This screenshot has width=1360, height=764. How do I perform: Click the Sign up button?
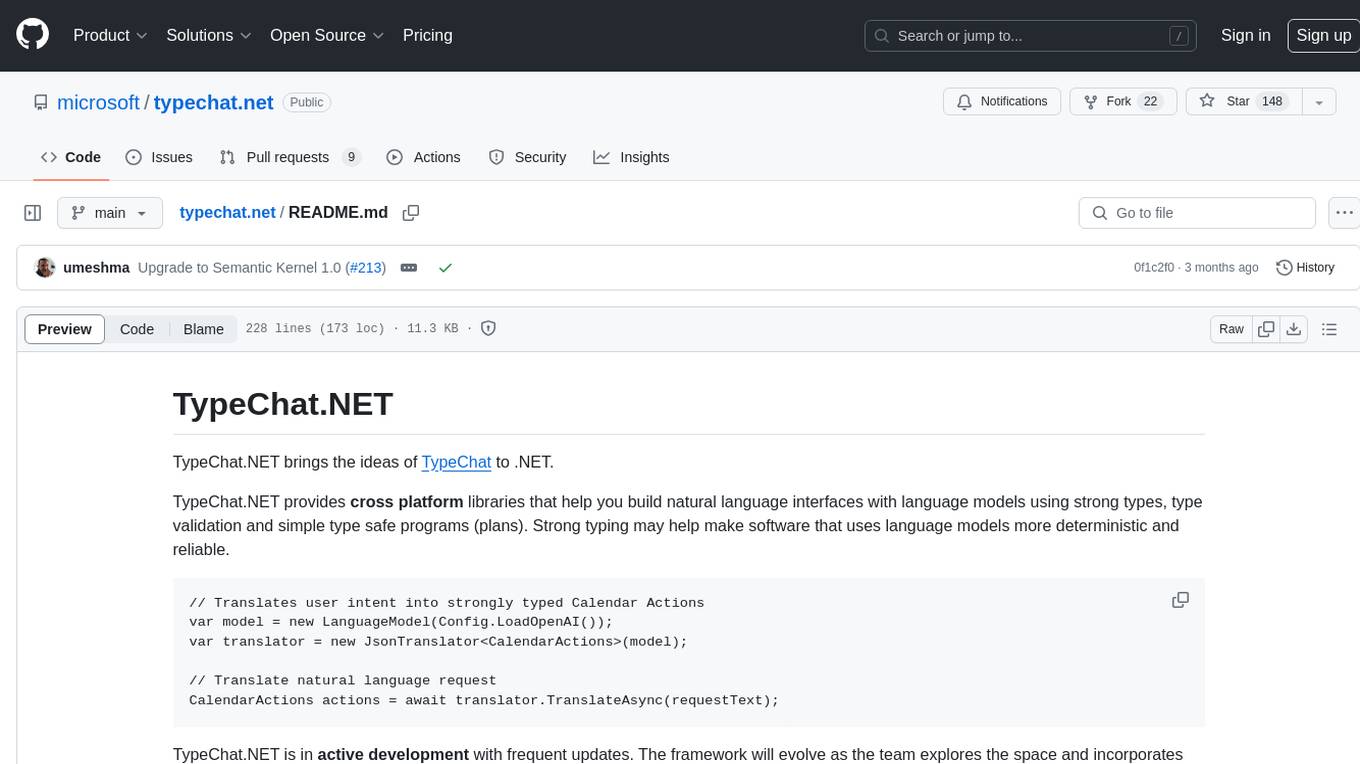tap(1323, 35)
